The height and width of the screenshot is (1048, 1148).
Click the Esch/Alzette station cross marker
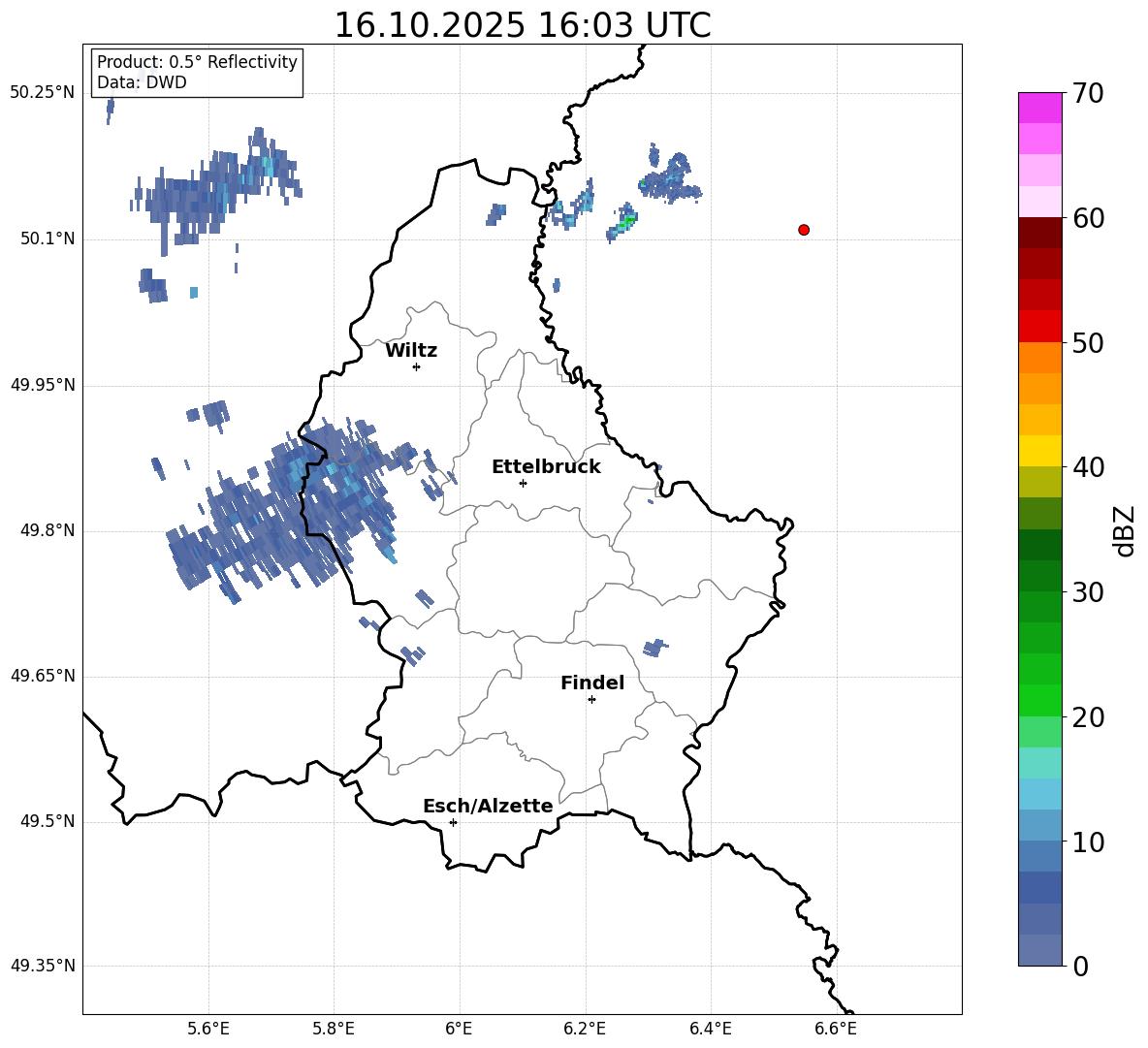pos(453,822)
